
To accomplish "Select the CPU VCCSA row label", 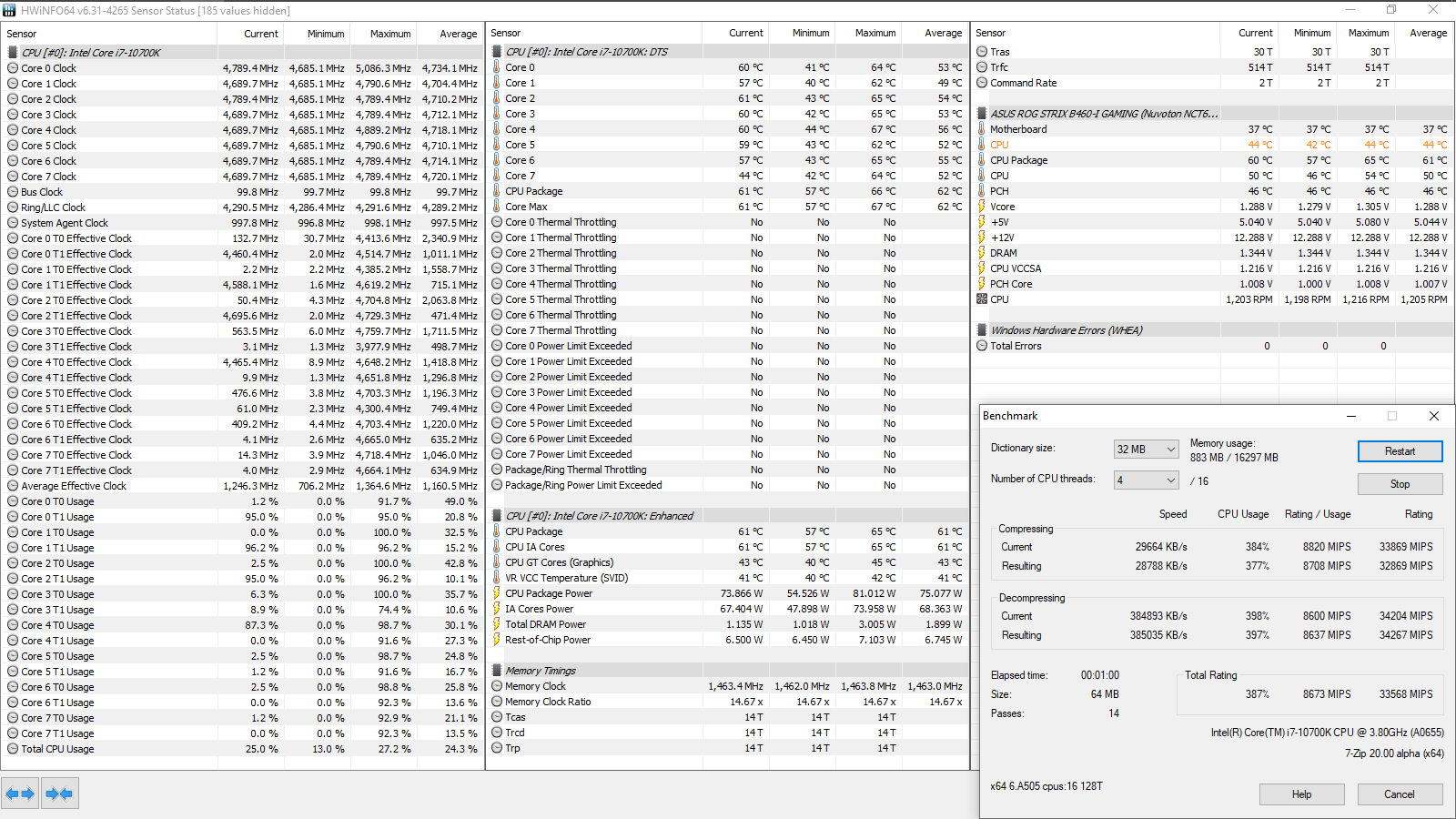I will [1016, 268].
